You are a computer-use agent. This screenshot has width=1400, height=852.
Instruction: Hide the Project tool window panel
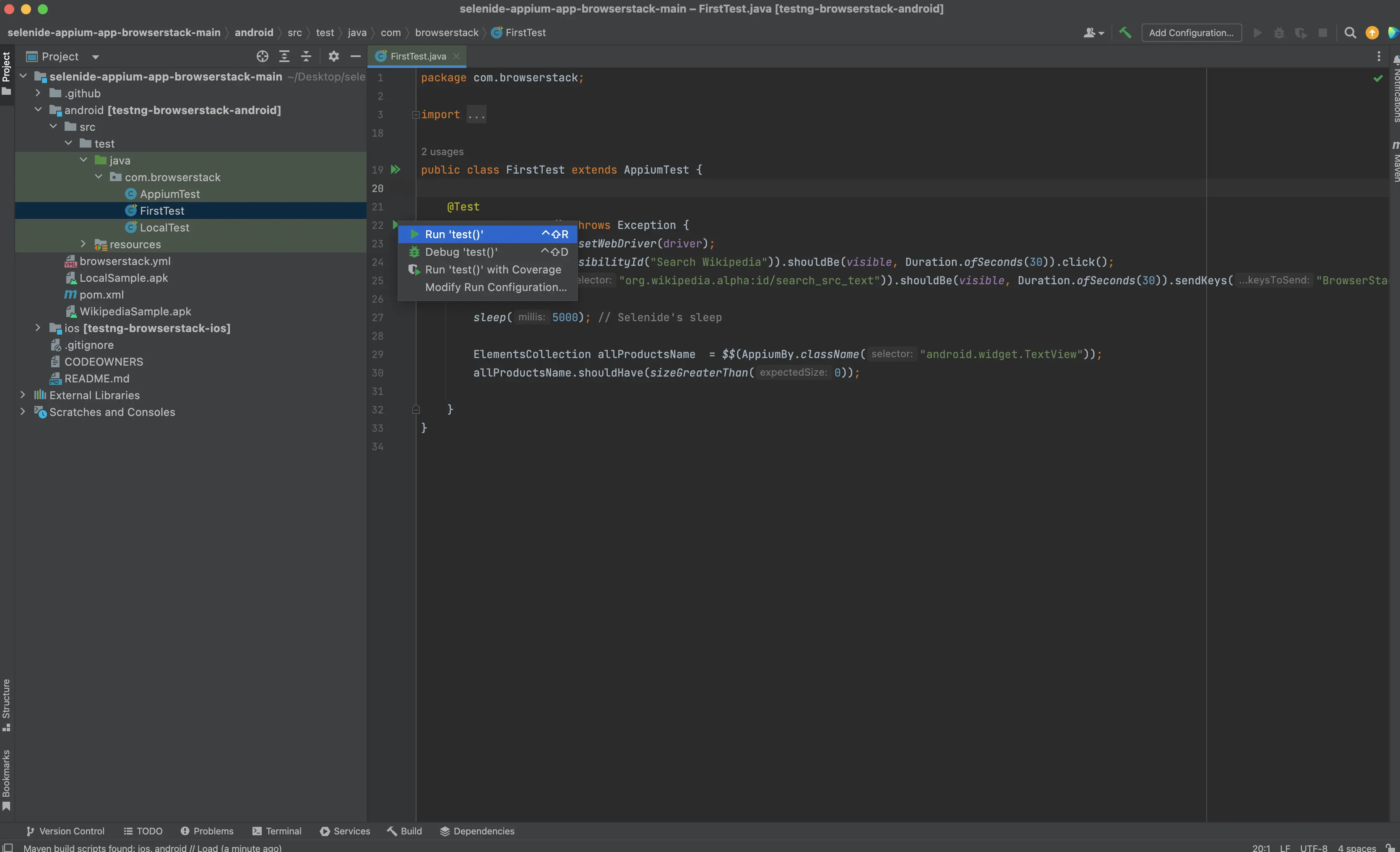[x=356, y=56]
